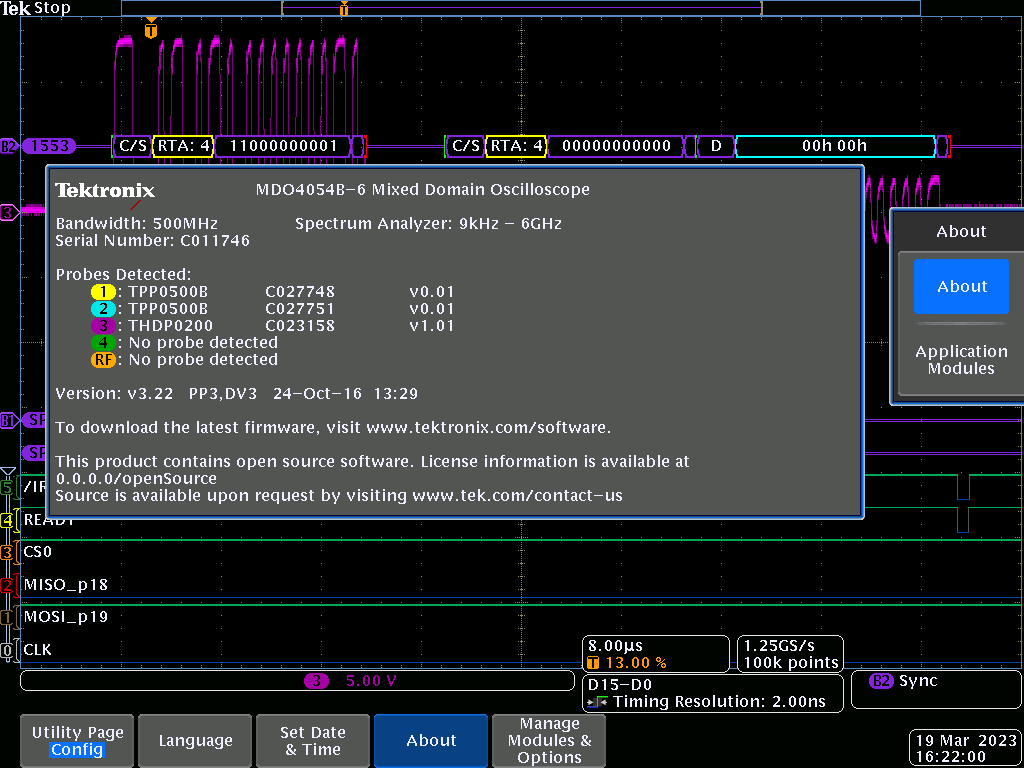Open the Language menu button

195,741
